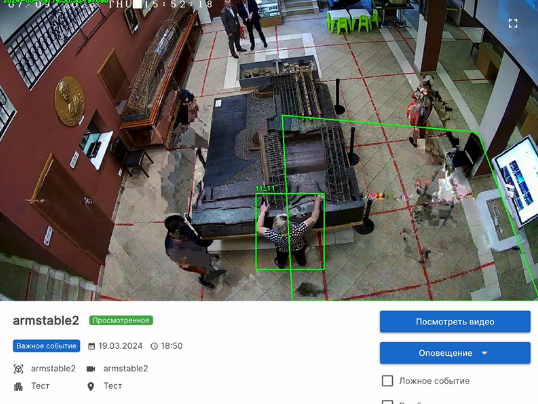The image size is (538, 404).
Task: Click the Важное событие tag
Action: tap(47, 346)
